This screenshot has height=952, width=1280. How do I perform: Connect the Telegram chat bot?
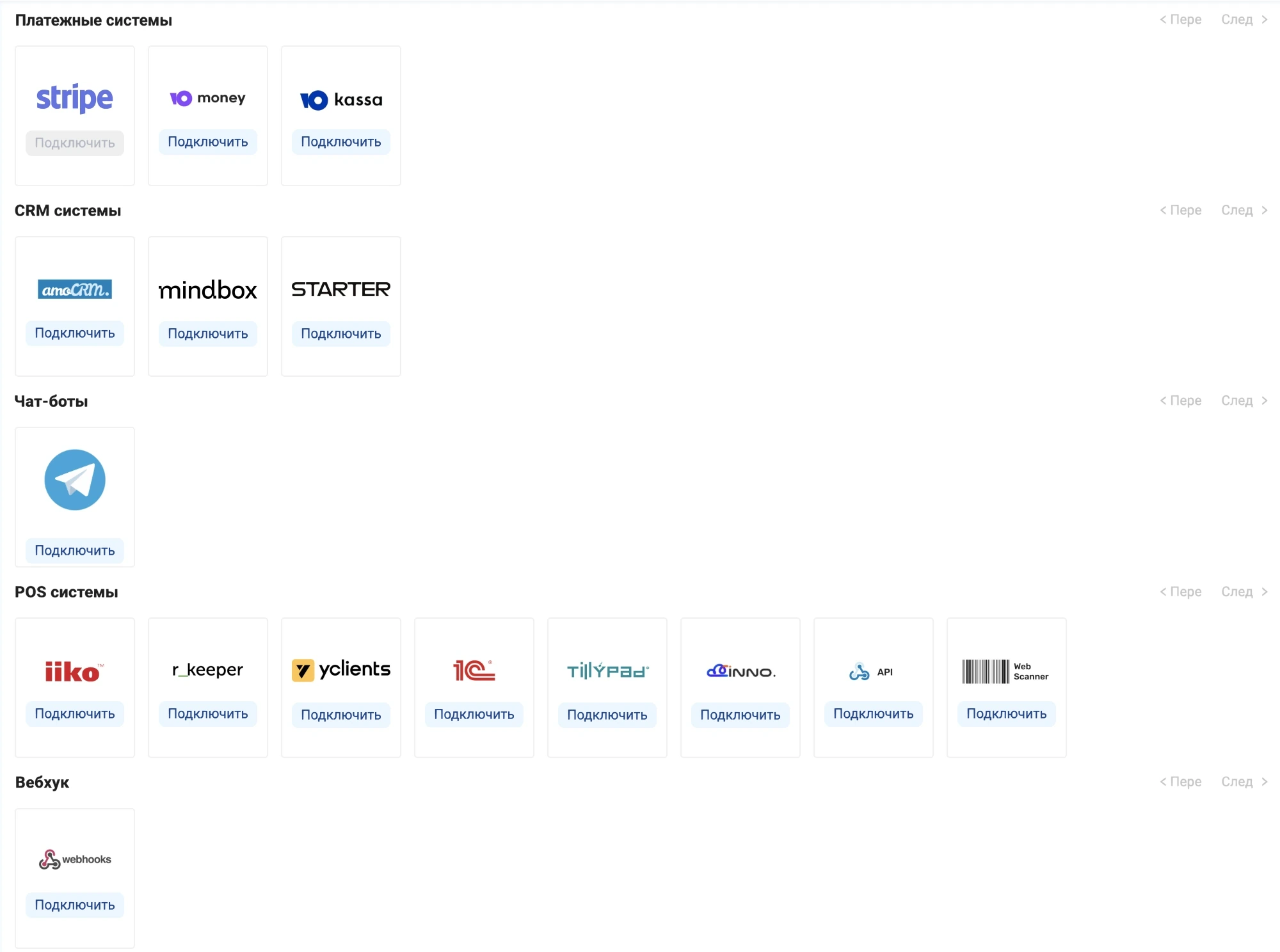[75, 550]
